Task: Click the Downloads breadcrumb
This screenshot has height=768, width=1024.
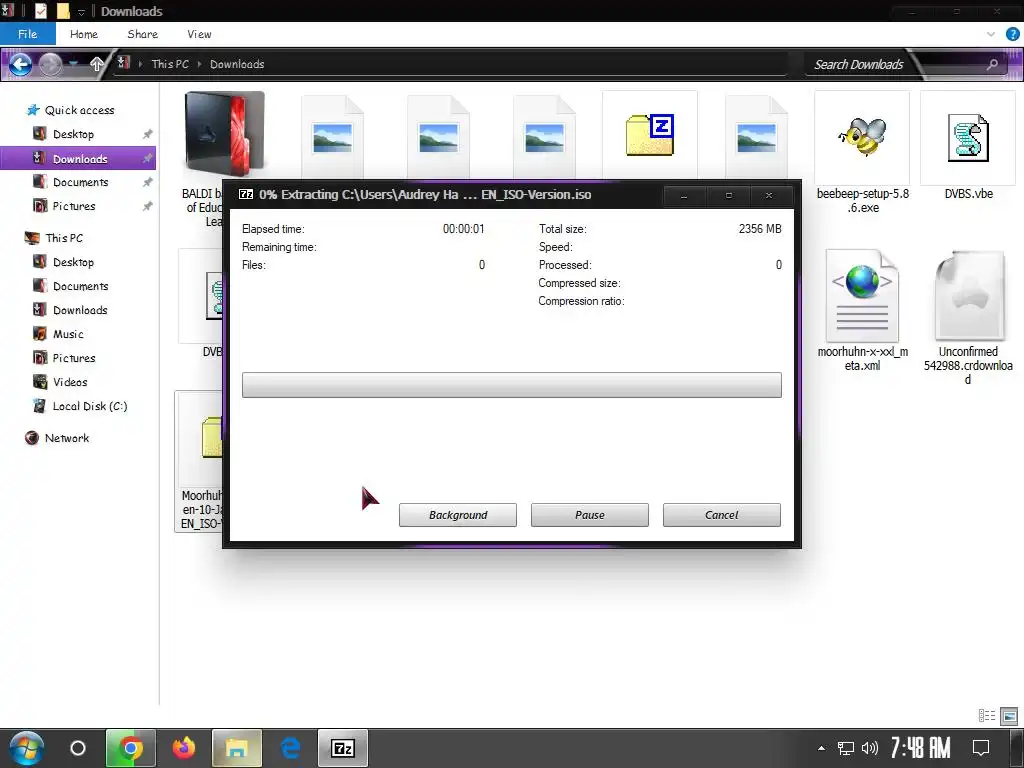Action: click(237, 64)
